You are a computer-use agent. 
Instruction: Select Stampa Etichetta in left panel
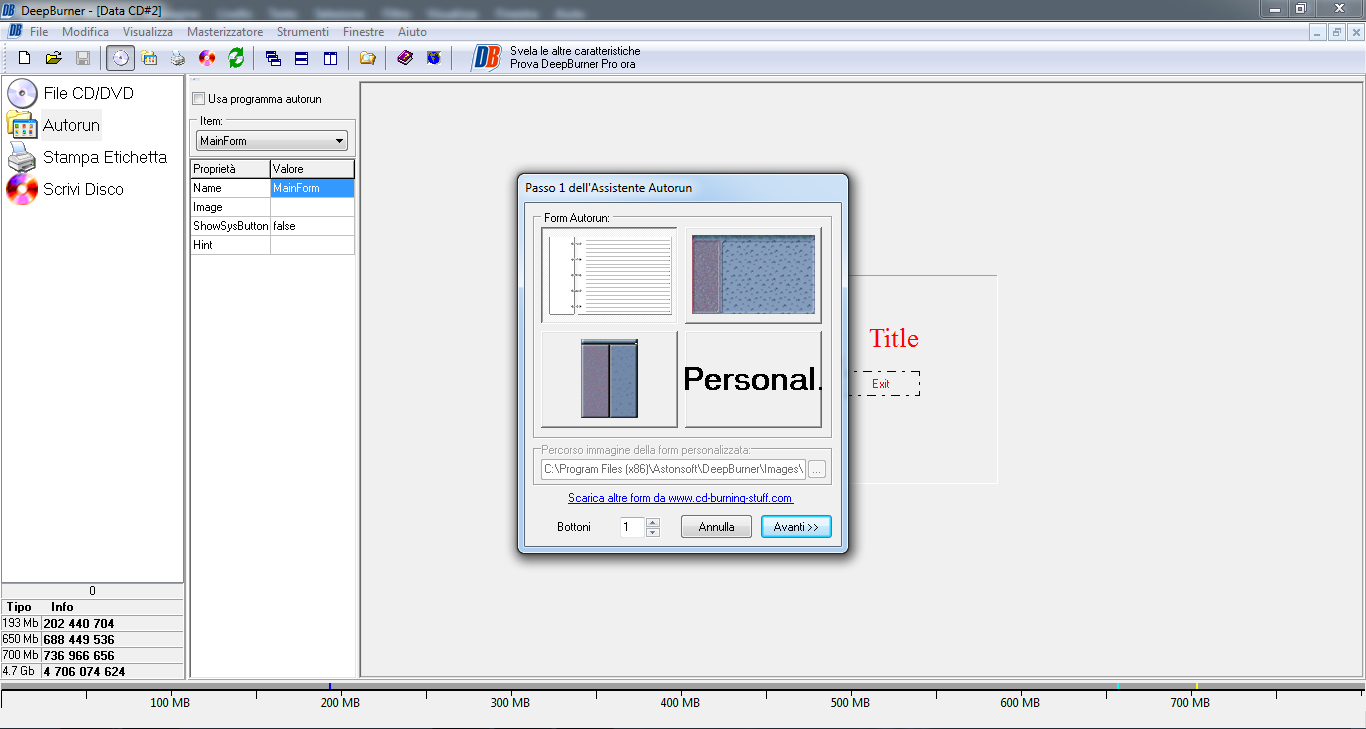click(x=104, y=157)
